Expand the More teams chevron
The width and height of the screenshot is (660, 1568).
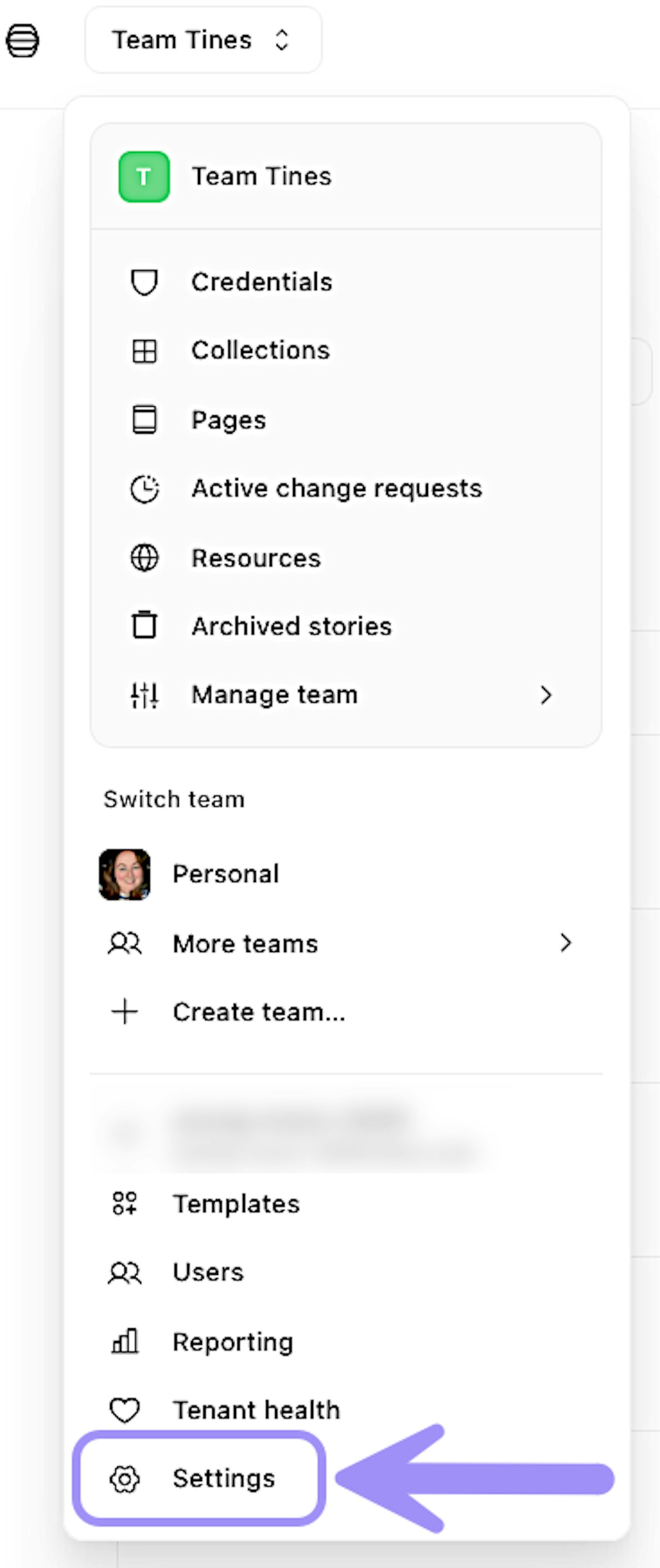point(566,943)
